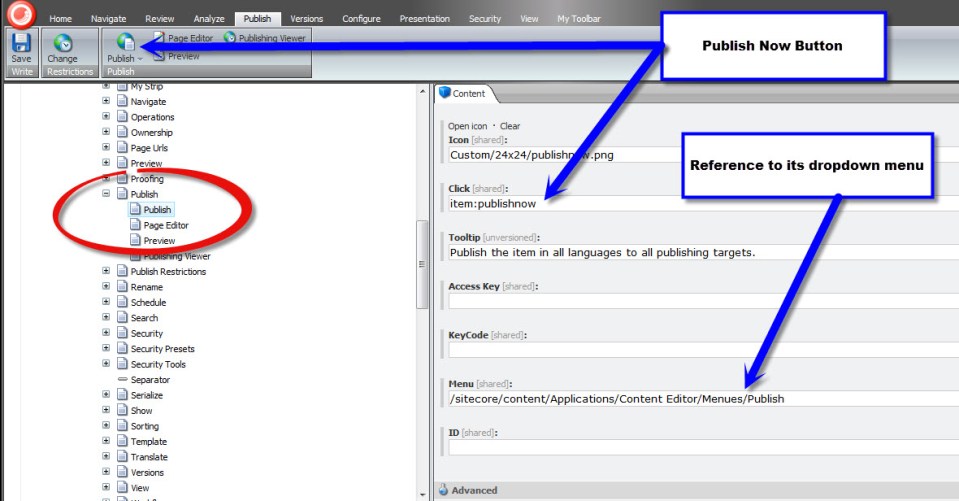959x501 pixels.
Task: Click the Save floppy disk icon
Action: [x=21, y=42]
